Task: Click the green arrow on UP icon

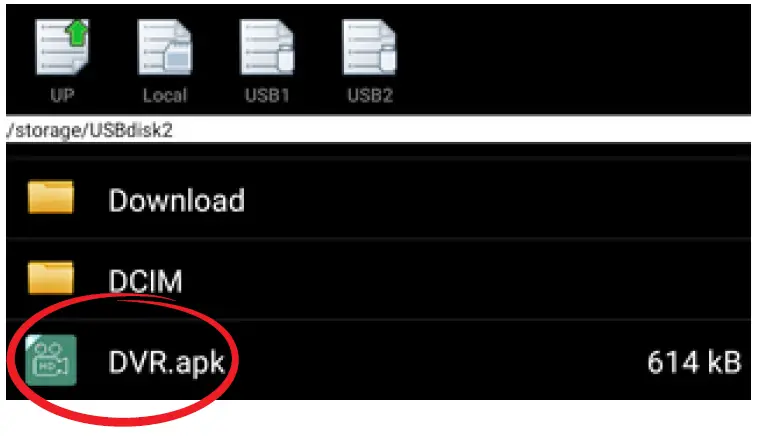Action: point(77,34)
